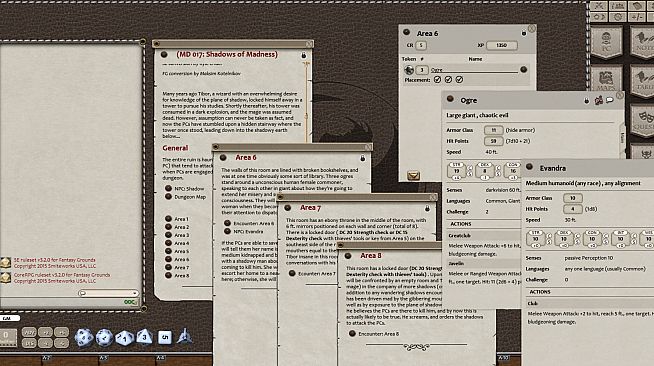Viewport: 654px width, 366px height.
Task: Toggle the -5 modifier button
Action: (x=61, y=343)
